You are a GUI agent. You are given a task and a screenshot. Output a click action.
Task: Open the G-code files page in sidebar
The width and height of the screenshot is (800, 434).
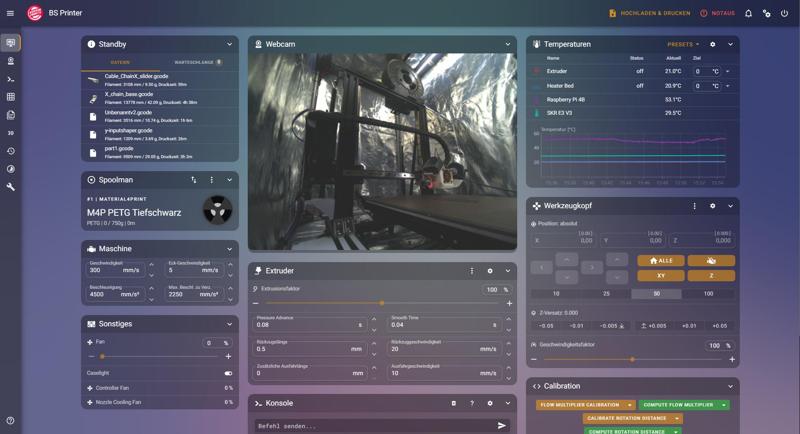[x=11, y=115]
